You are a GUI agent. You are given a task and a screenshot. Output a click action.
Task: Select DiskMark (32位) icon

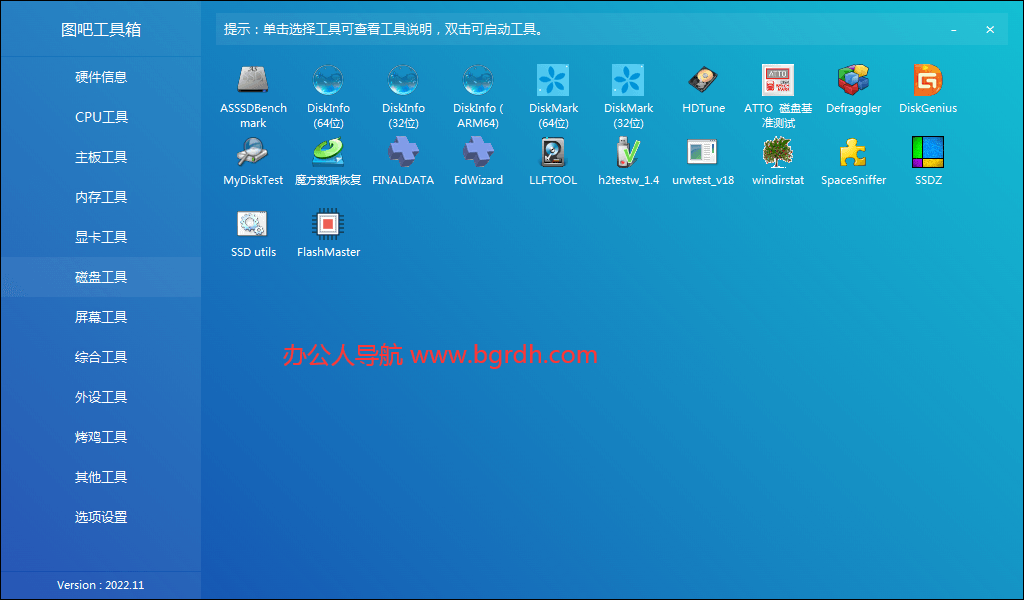point(628,80)
